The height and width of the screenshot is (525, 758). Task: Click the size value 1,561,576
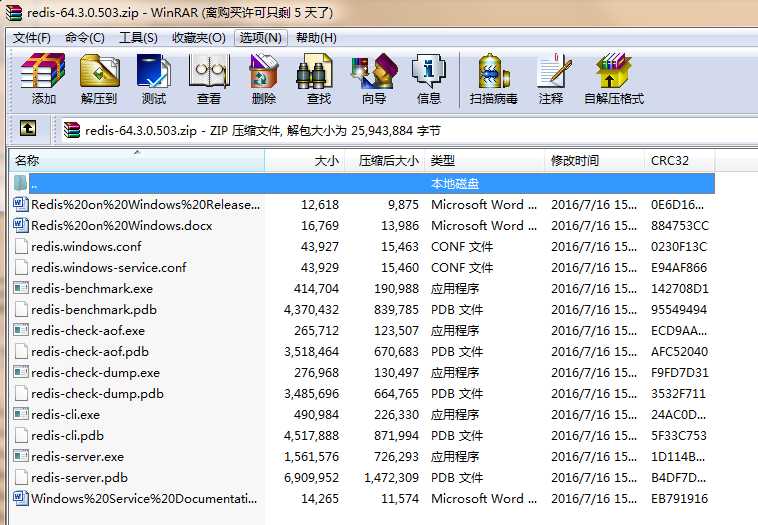click(x=311, y=456)
